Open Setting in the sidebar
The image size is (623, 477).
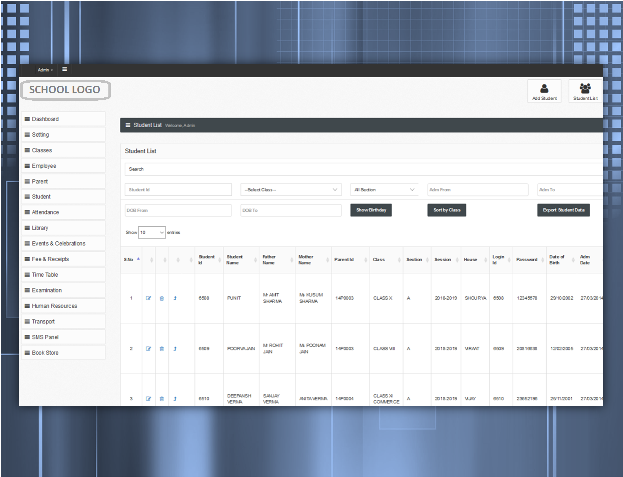point(63,135)
